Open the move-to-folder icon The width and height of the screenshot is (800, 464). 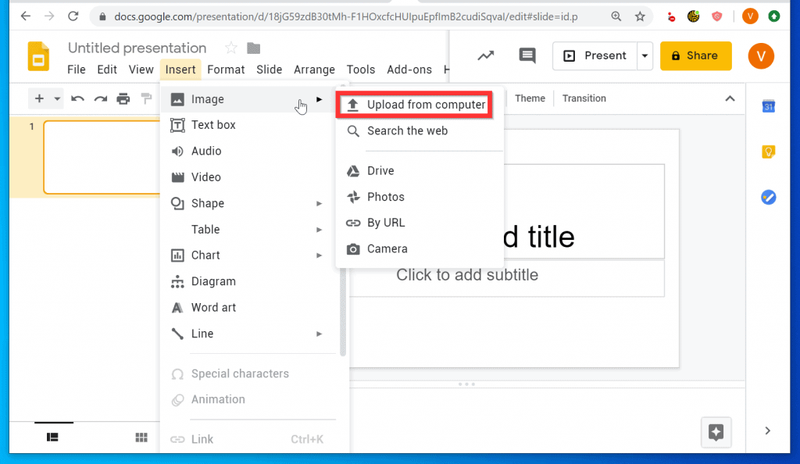[x=254, y=48]
